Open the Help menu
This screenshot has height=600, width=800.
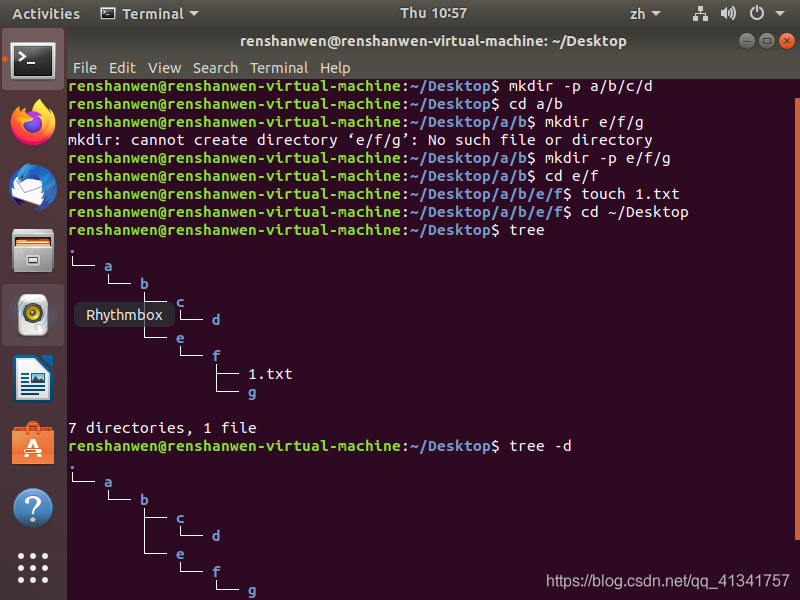335,68
